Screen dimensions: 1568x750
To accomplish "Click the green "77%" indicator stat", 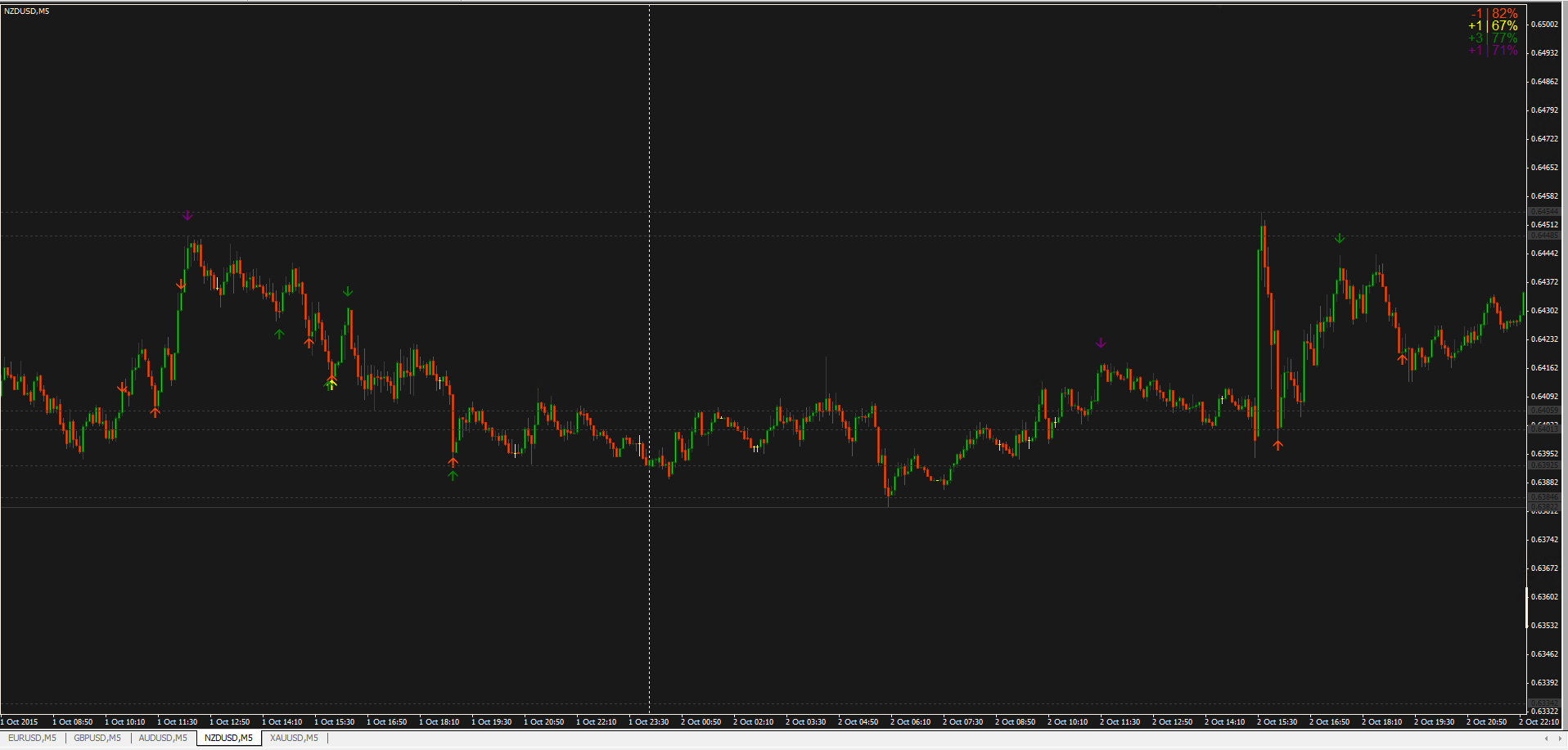I will click(1504, 38).
